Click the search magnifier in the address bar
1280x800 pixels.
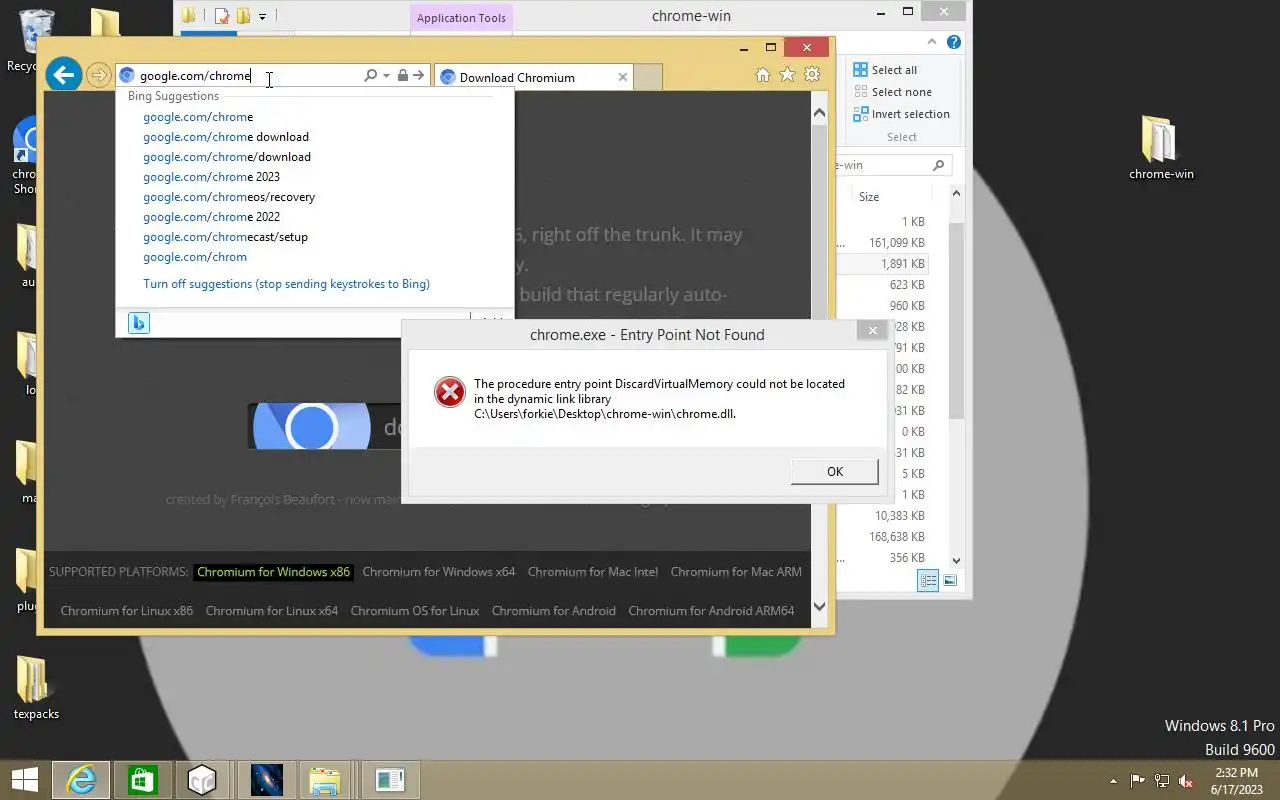click(x=370, y=76)
